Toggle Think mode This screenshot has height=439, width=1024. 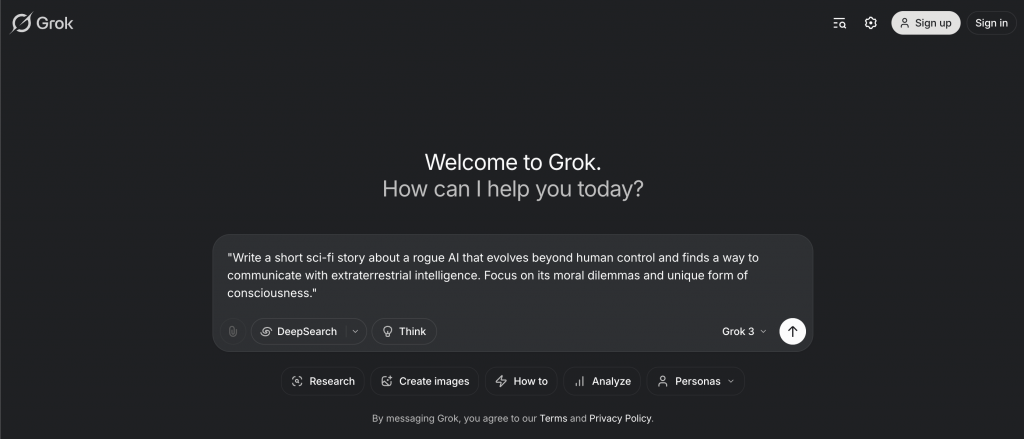point(404,331)
